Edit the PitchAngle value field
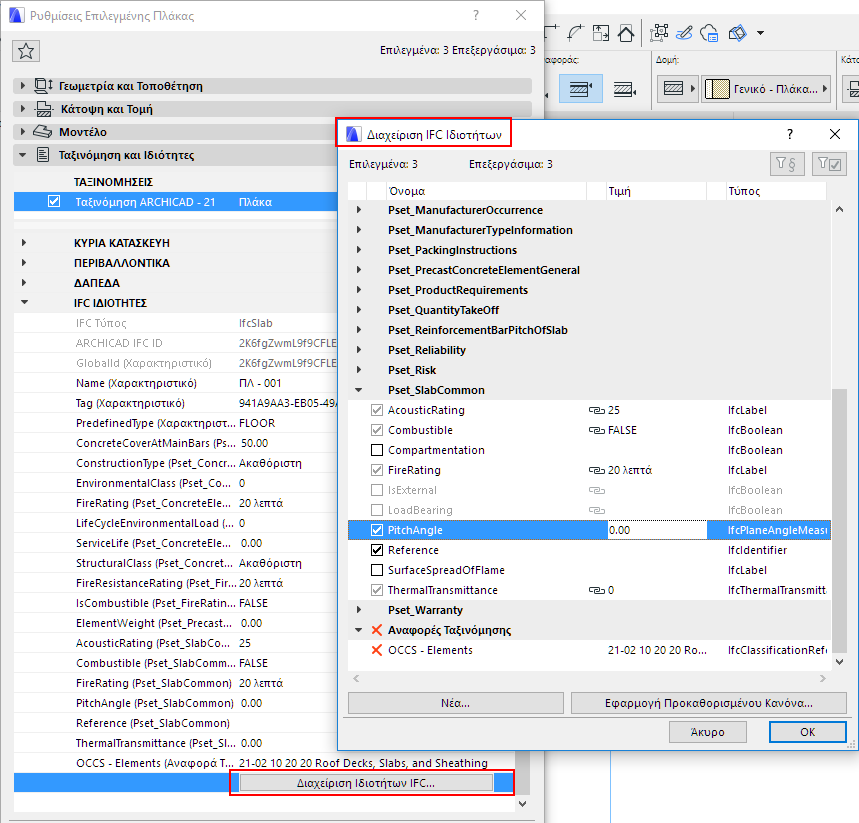 pyautogui.click(x=653, y=530)
